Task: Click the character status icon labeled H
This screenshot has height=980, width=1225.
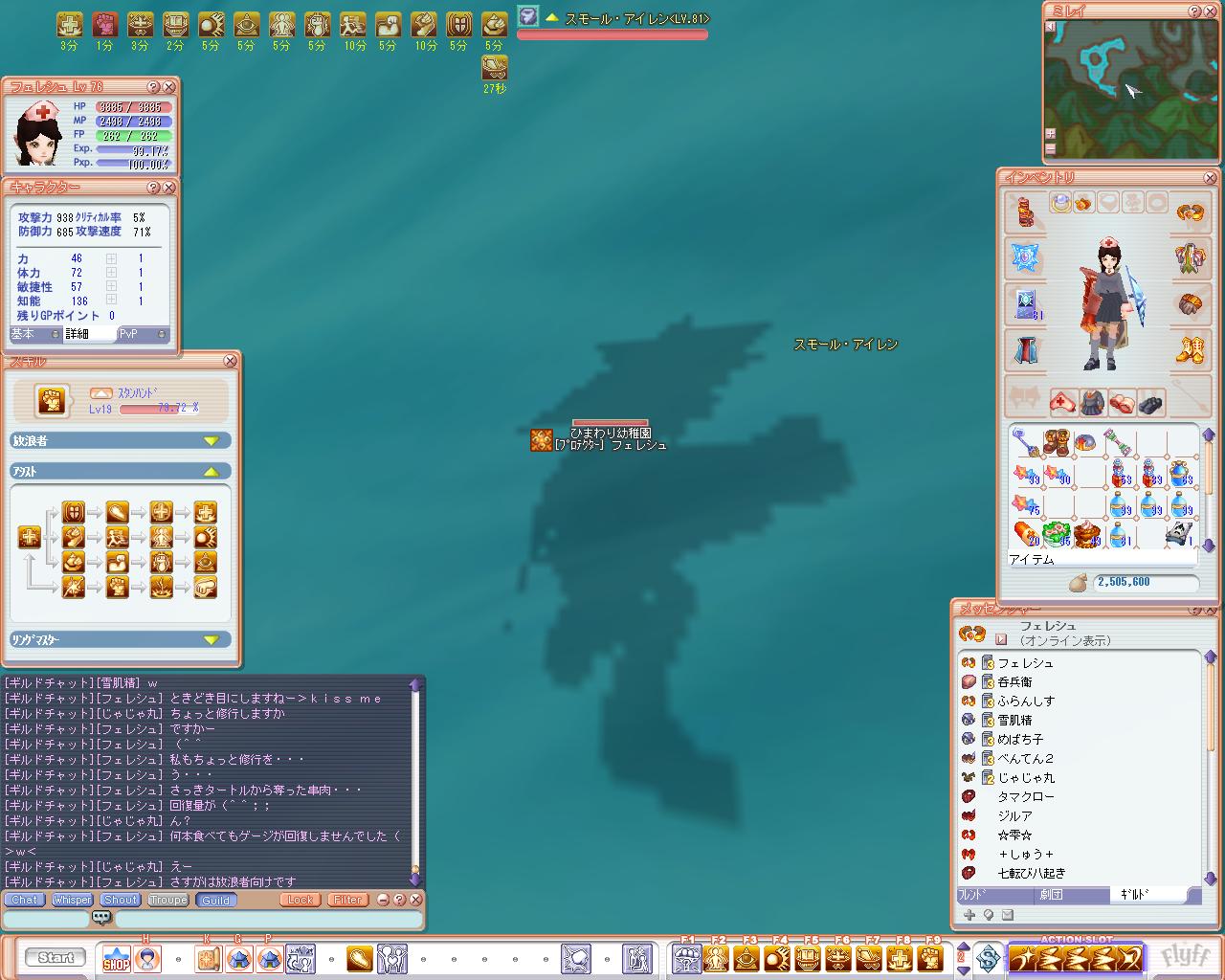Action: (x=147, y=958)
